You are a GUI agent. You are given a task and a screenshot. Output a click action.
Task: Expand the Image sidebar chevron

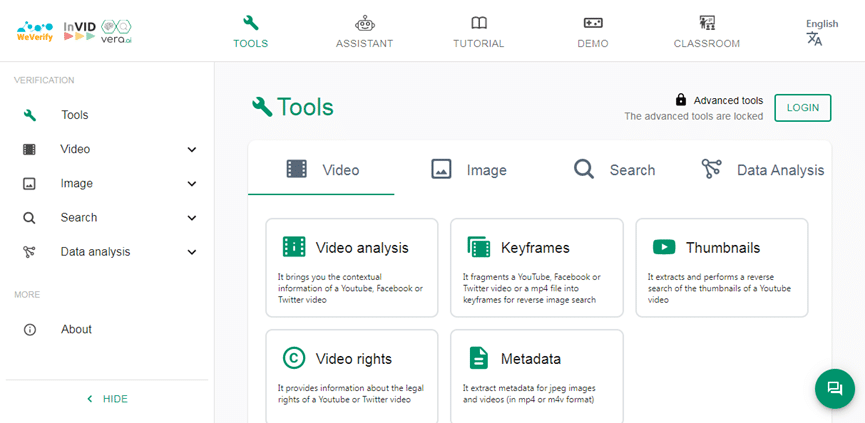[x=191, y=184]
